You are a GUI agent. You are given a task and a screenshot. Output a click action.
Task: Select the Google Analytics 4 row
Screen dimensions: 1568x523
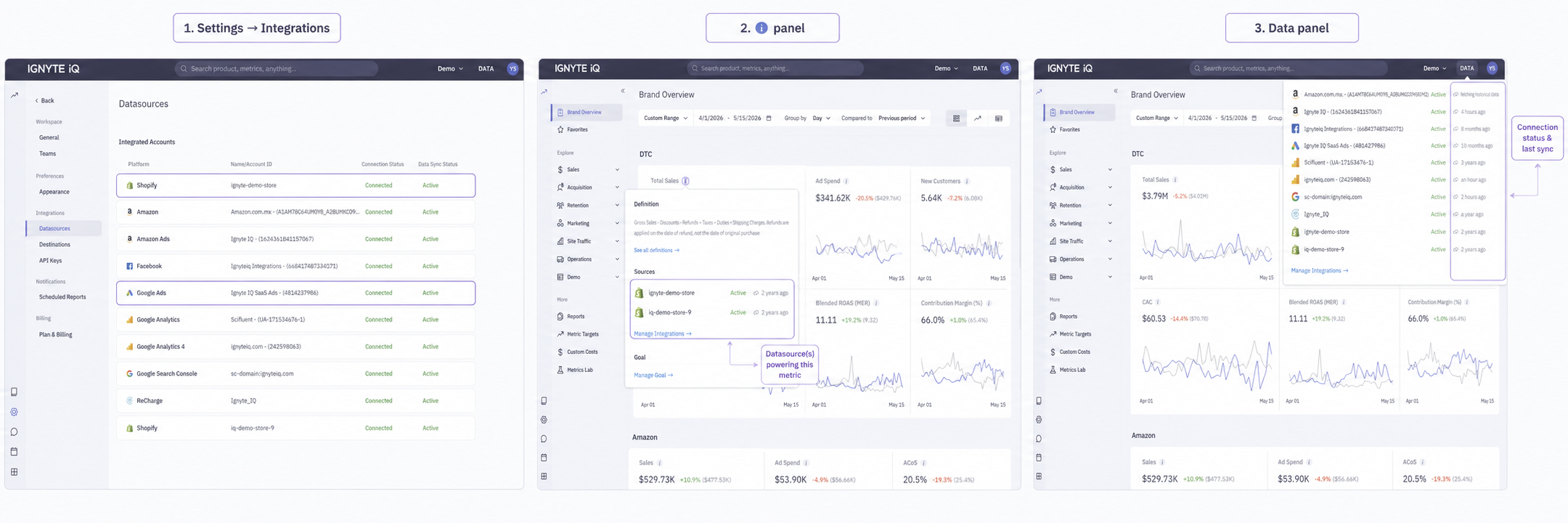tap(296, 347)
